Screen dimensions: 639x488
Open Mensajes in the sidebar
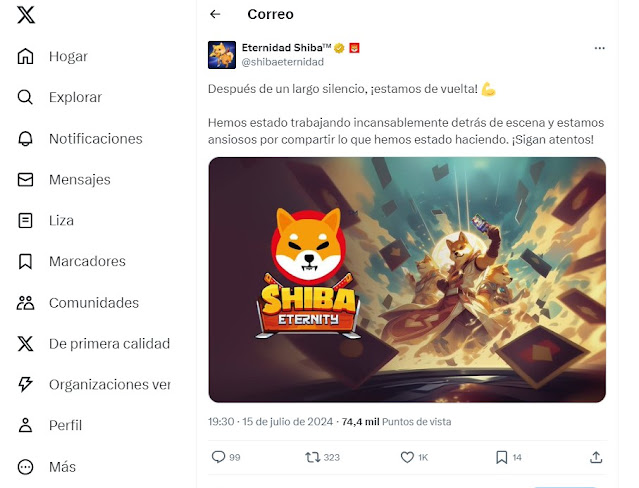pyautogui.click(x=64, y=179)
